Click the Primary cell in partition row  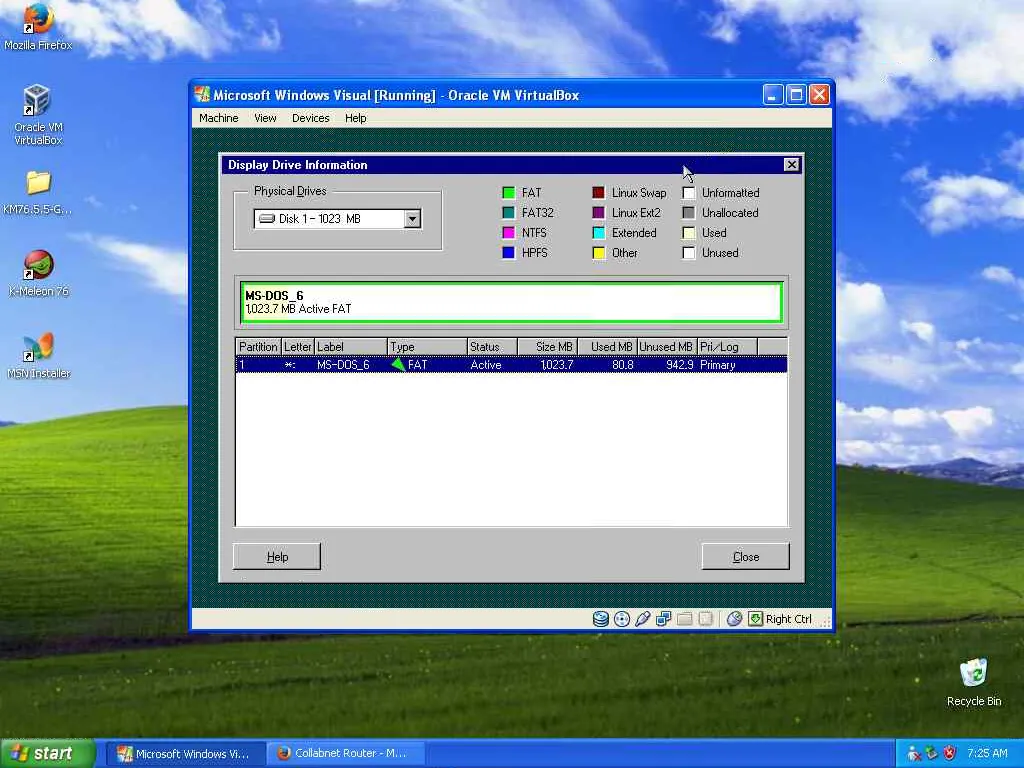pos(718,365)
